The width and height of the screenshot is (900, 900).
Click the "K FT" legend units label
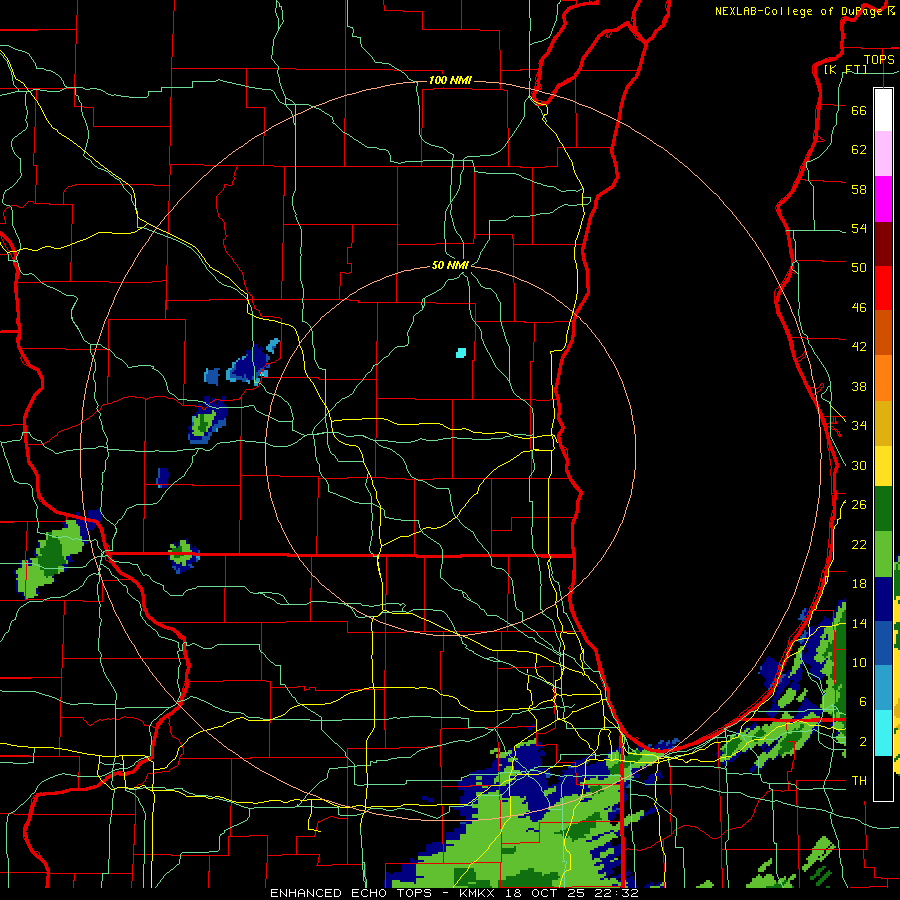coord(845,69)
